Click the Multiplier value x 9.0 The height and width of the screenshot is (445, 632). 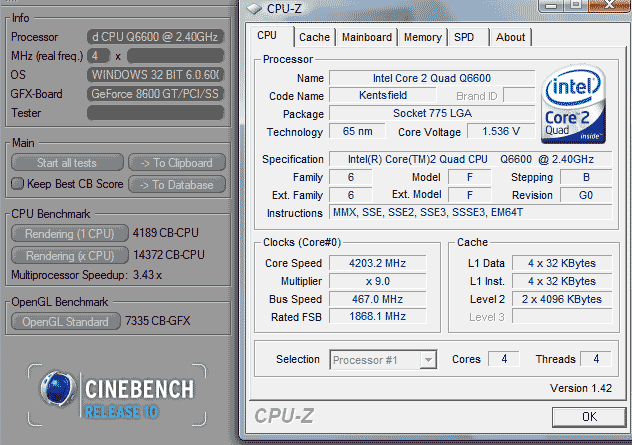click(378, 281)
